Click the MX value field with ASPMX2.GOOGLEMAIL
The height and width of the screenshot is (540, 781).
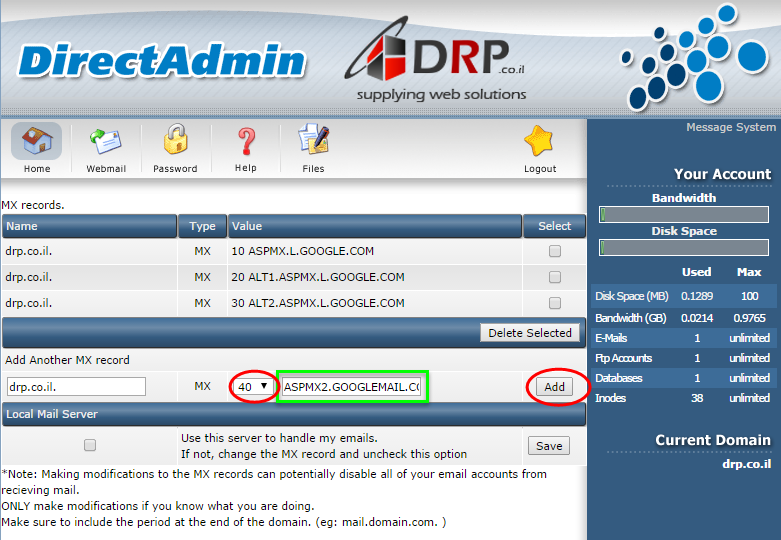[x=352, y=387]
